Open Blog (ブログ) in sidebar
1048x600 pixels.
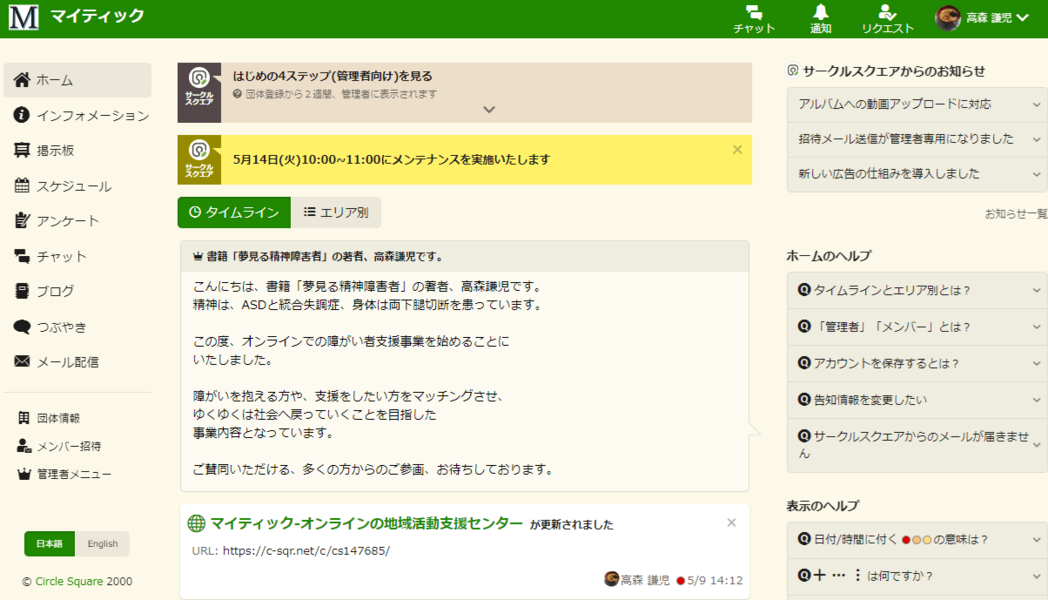tap(55, 291)
